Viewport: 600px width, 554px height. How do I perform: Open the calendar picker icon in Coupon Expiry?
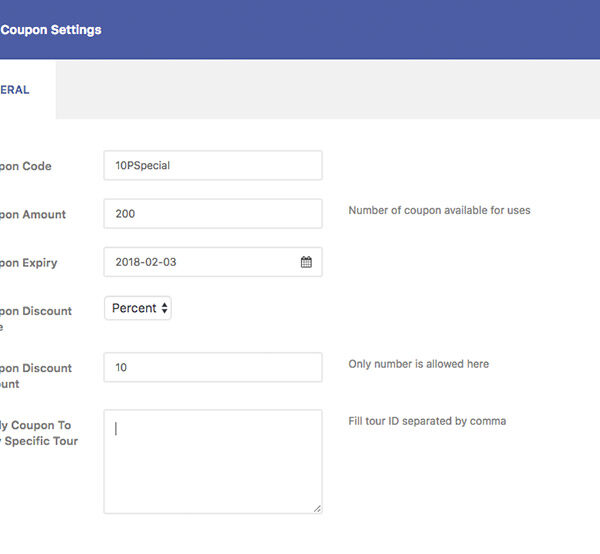(x=306, y=262)
